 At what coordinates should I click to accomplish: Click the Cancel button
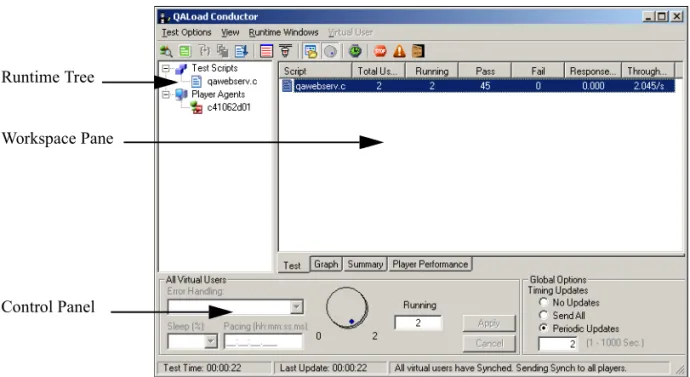[x=489, y=343]
